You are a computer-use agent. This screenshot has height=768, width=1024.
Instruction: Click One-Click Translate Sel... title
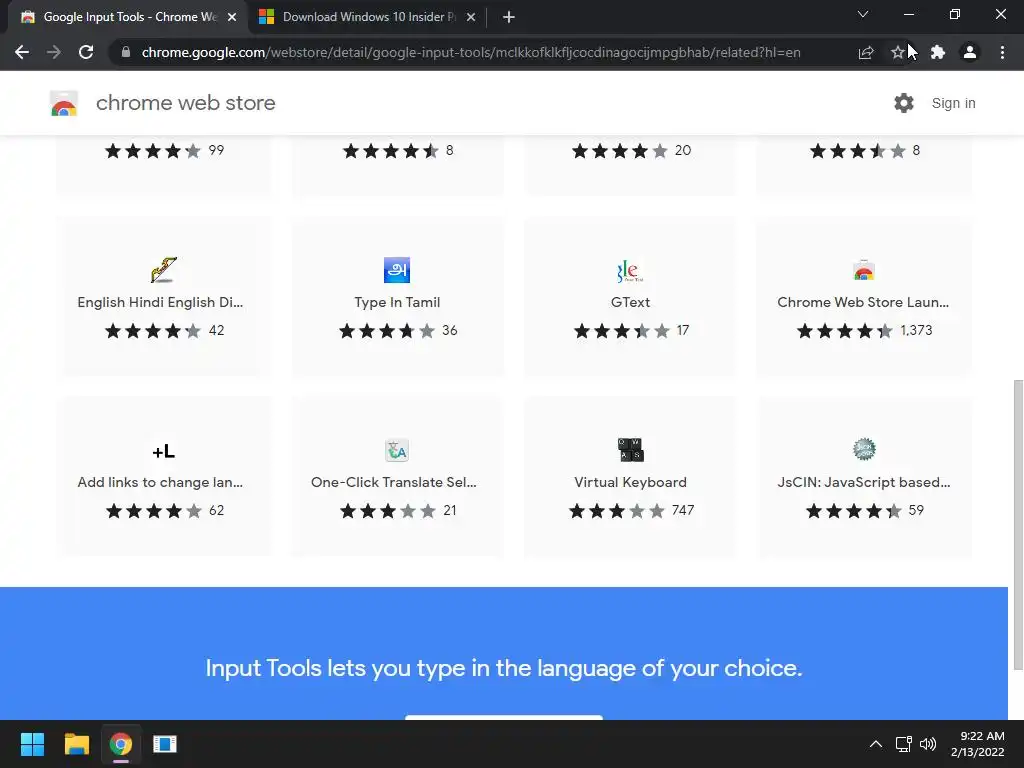[394, 482]
